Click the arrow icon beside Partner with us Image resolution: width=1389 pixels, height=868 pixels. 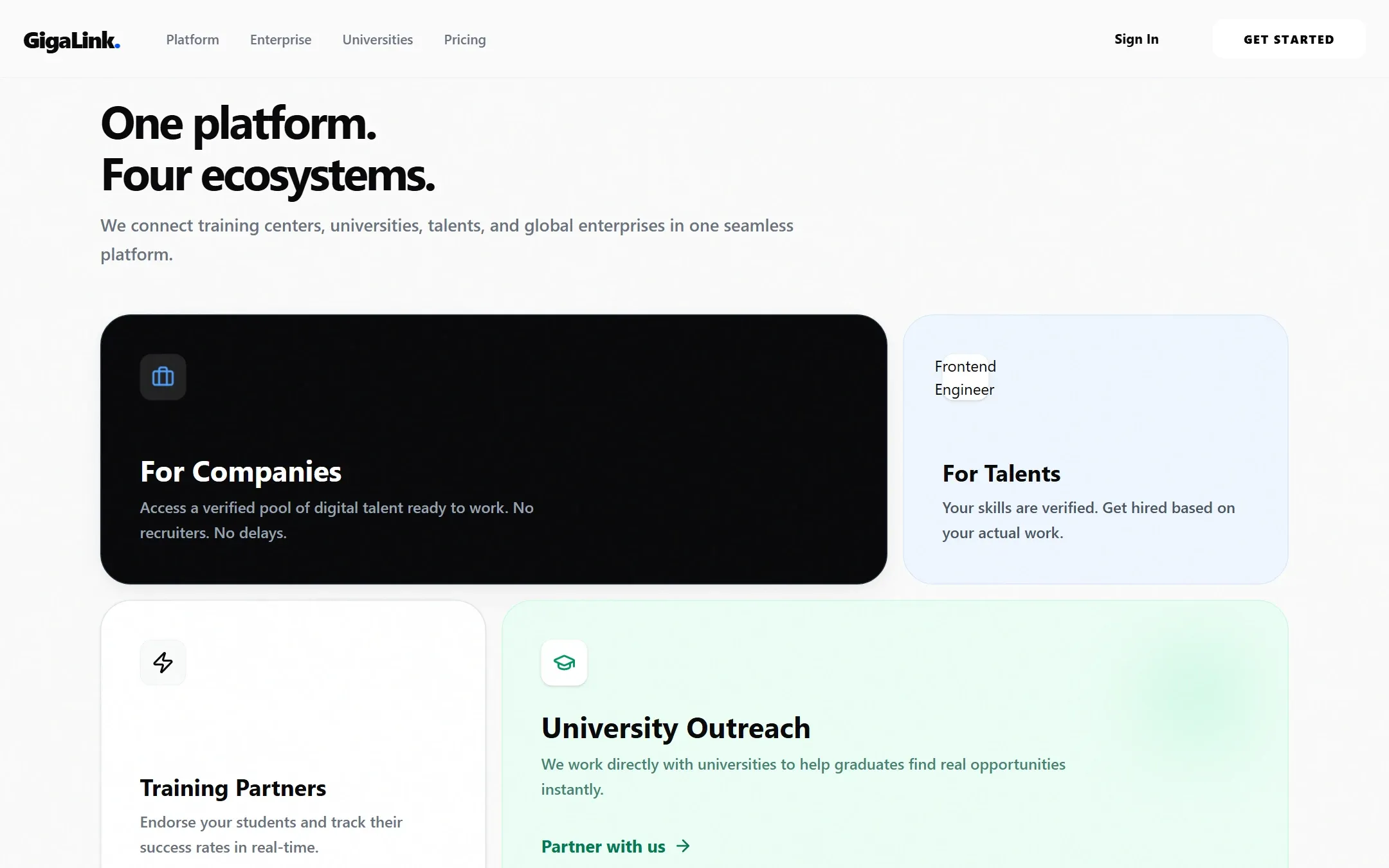tap(683, 846)
